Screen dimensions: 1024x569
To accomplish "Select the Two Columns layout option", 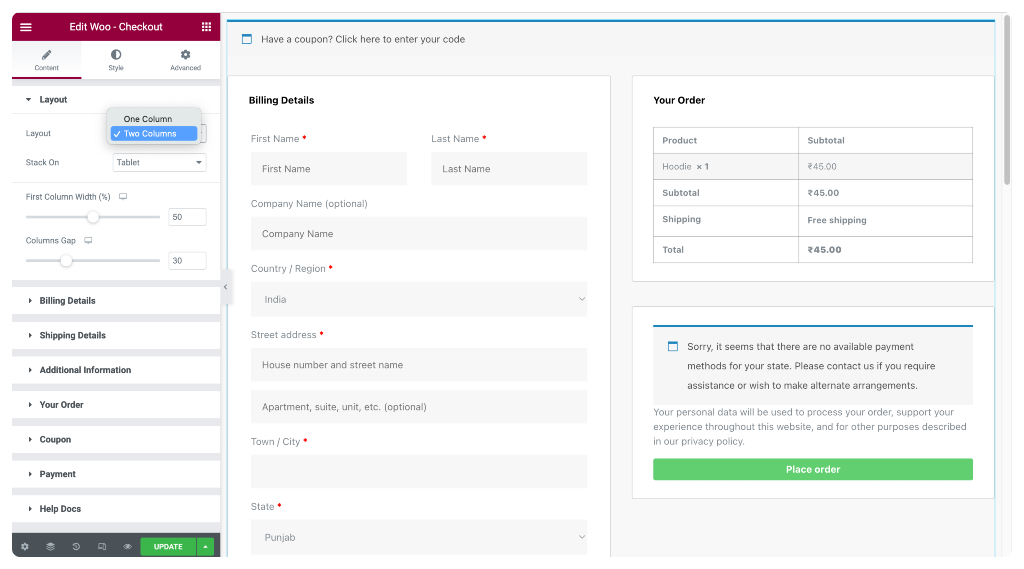I will (x=154, y=133).
